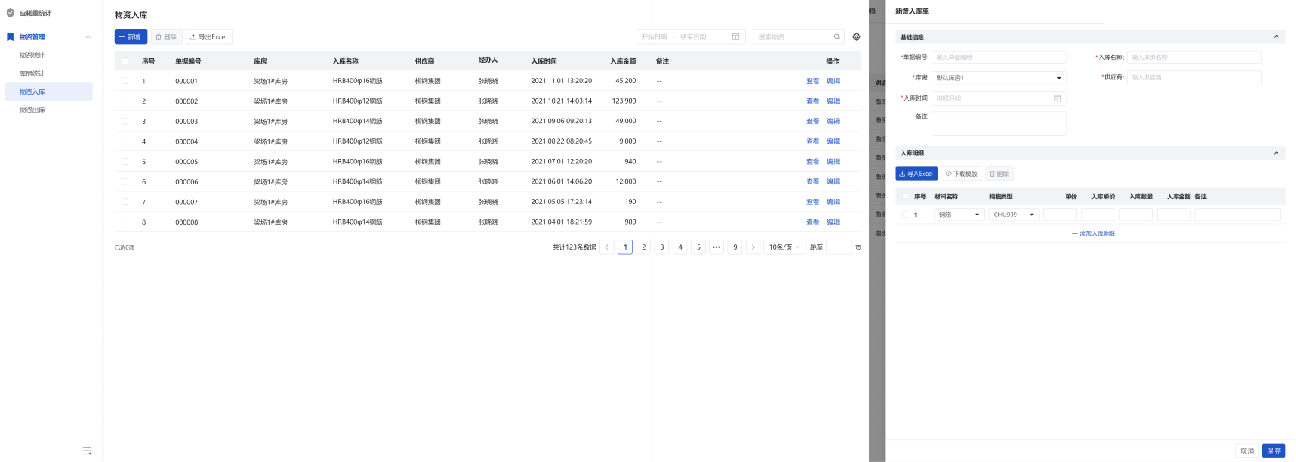This screenshot has height=462, width=1296.
Task: Click the 供应商 input in drawer
Action: 1194,77
